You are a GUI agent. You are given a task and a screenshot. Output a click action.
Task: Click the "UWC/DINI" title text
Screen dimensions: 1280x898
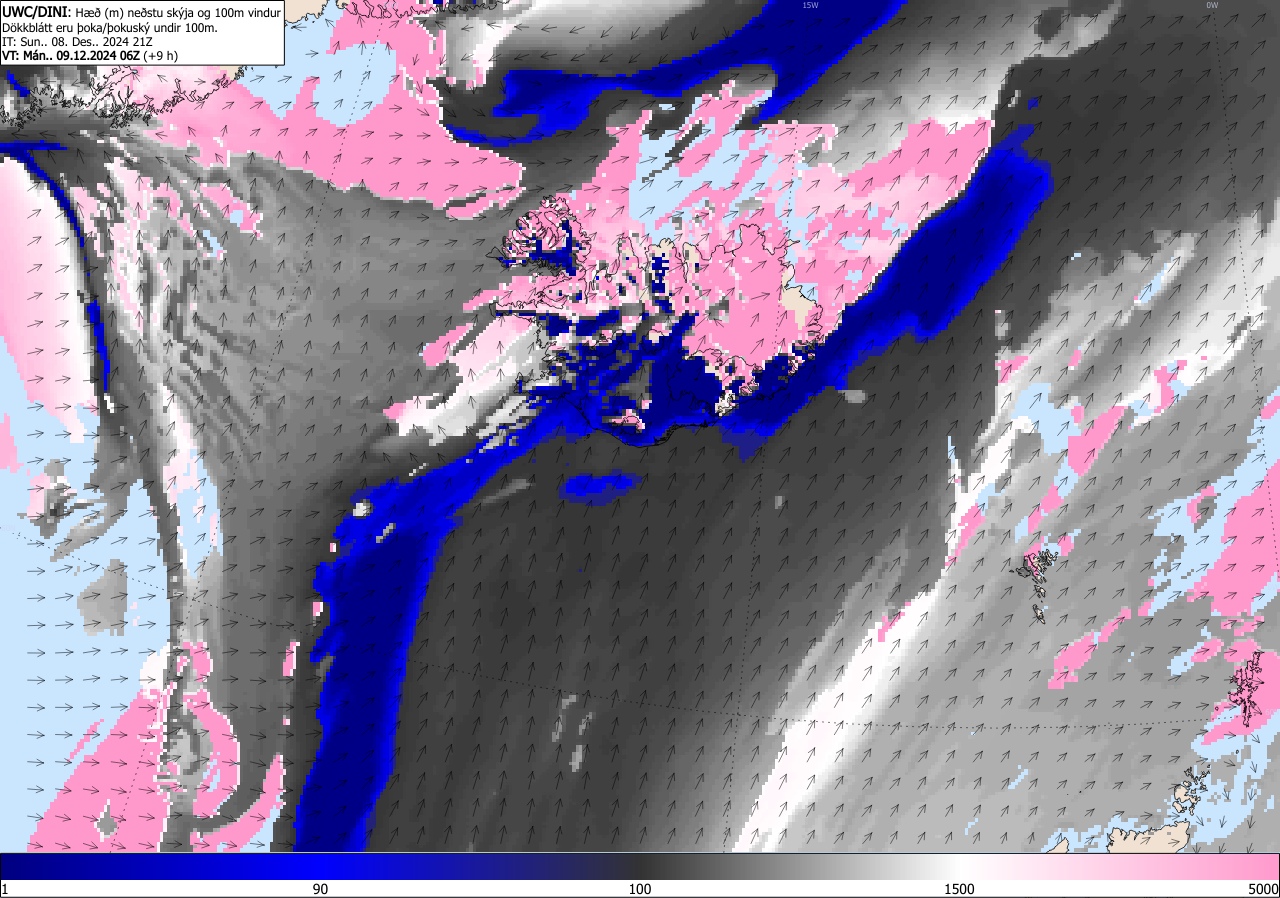[36, 11]
